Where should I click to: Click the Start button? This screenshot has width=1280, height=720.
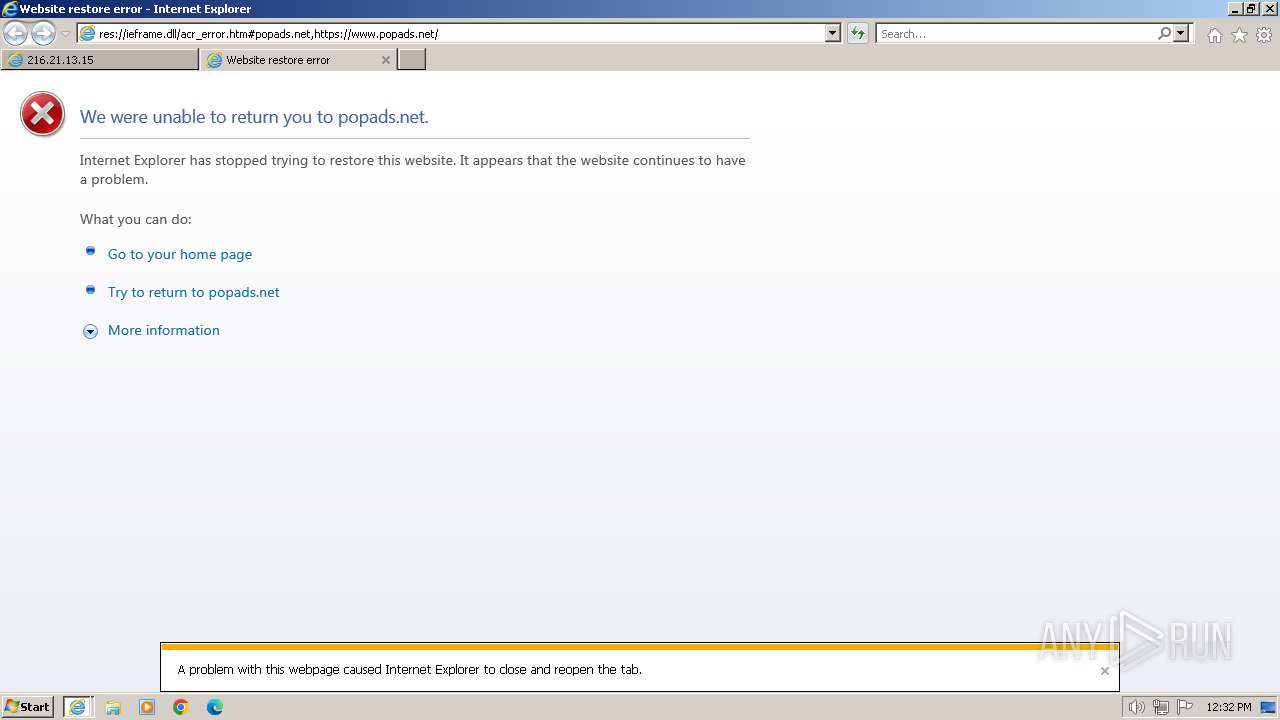coord(28,707)
